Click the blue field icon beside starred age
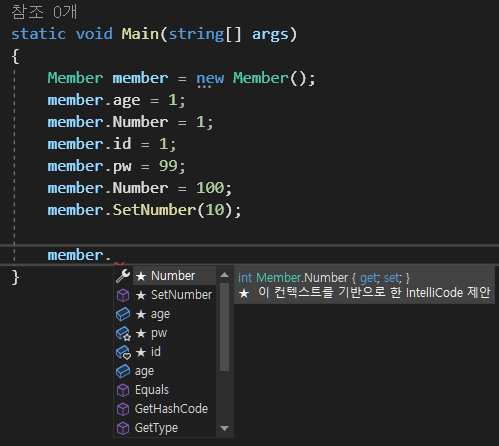Screen dimensions: 499x446 (x=123, y=314)
